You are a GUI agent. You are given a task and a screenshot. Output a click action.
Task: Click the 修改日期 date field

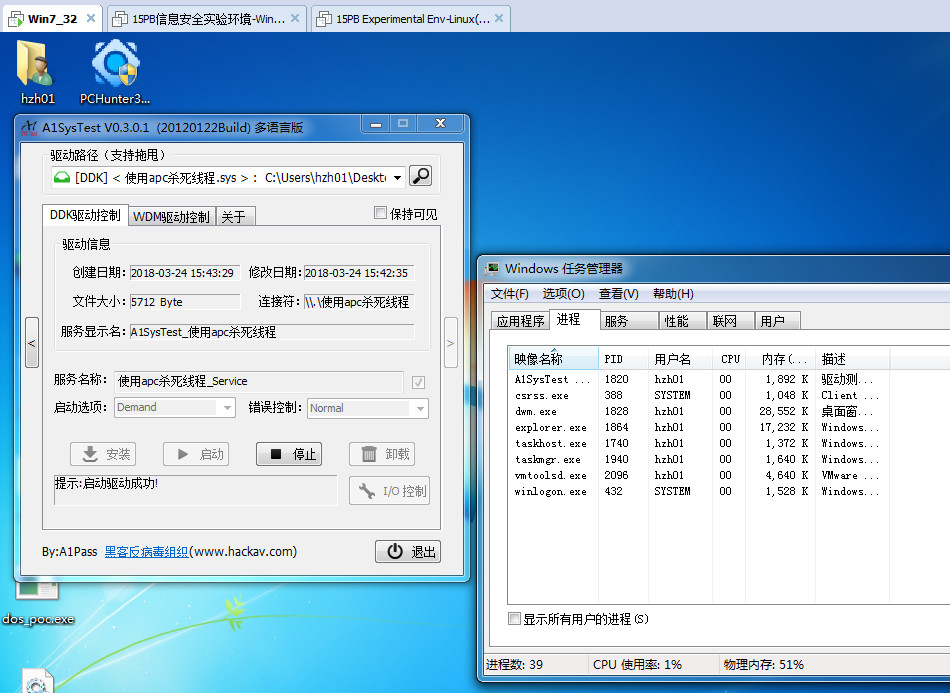click(359, 273)
